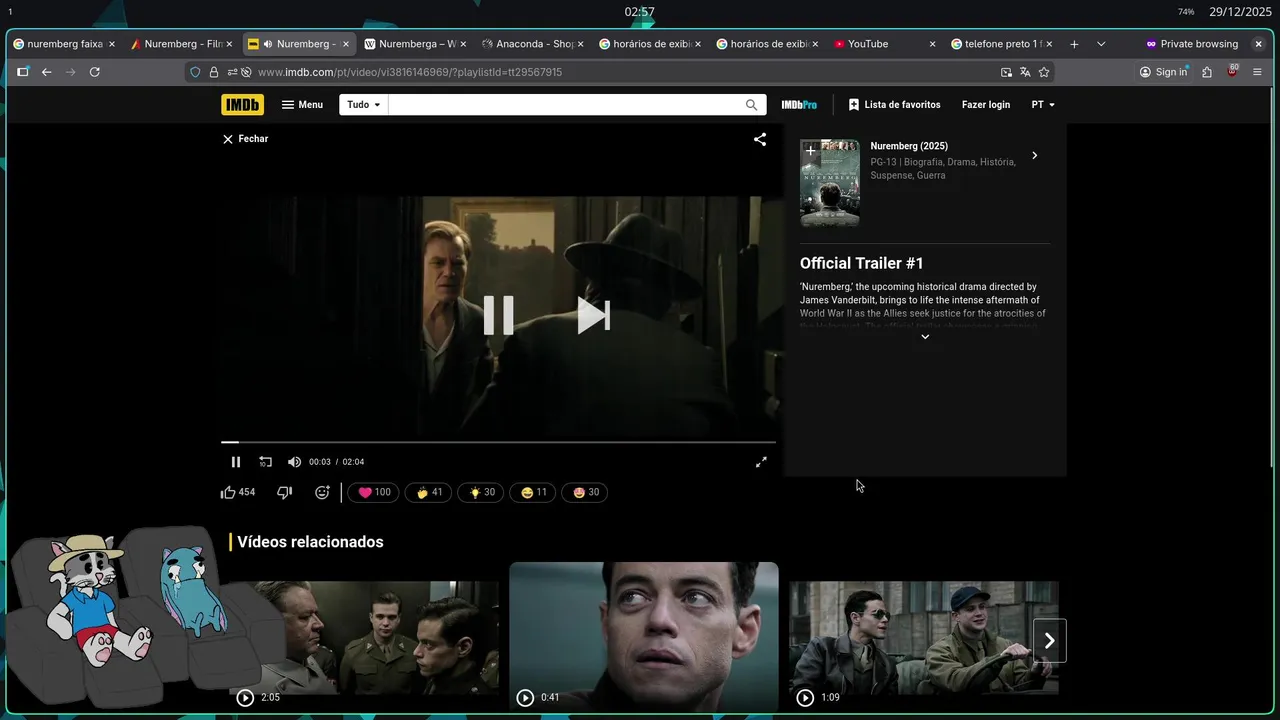Rewind 10 seconds icon

(265, 462)
